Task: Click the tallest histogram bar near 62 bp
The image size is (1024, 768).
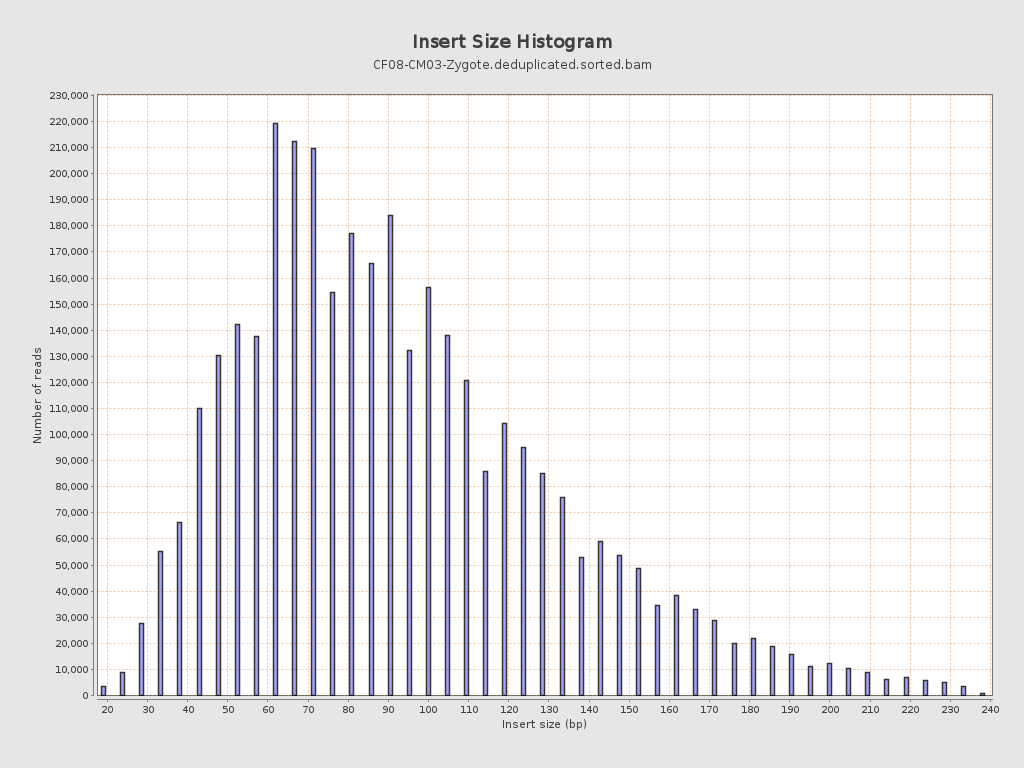Action: point(276,409)
